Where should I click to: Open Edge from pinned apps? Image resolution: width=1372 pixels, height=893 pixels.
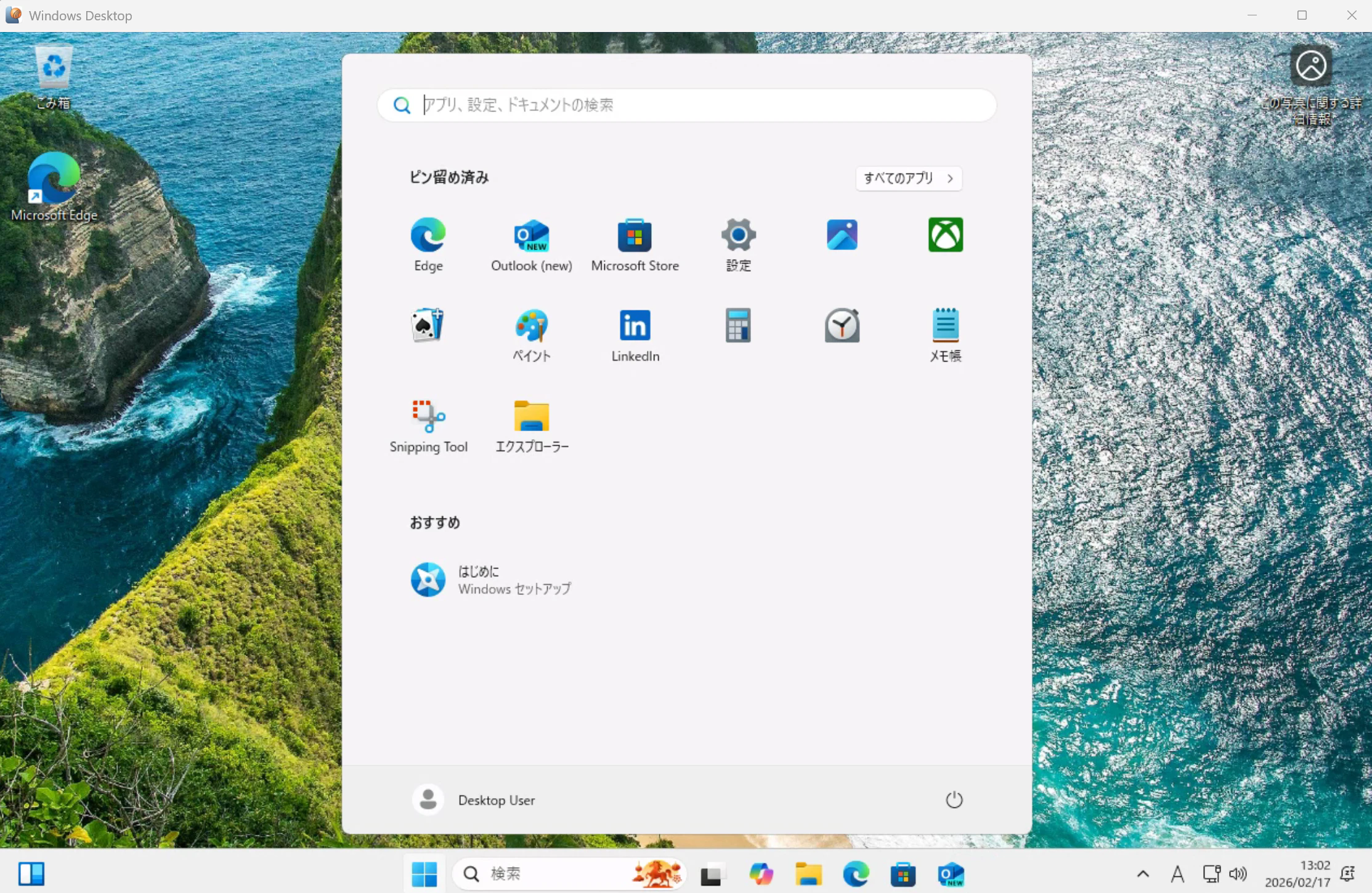[428, 244]
